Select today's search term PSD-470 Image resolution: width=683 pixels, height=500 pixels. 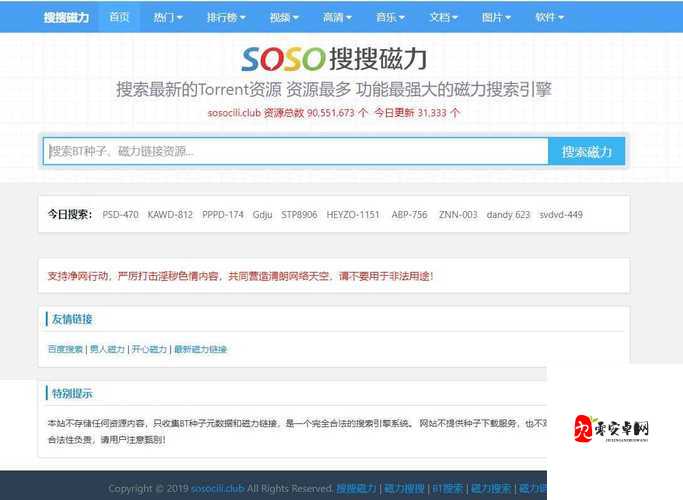[x=120, y=215]
